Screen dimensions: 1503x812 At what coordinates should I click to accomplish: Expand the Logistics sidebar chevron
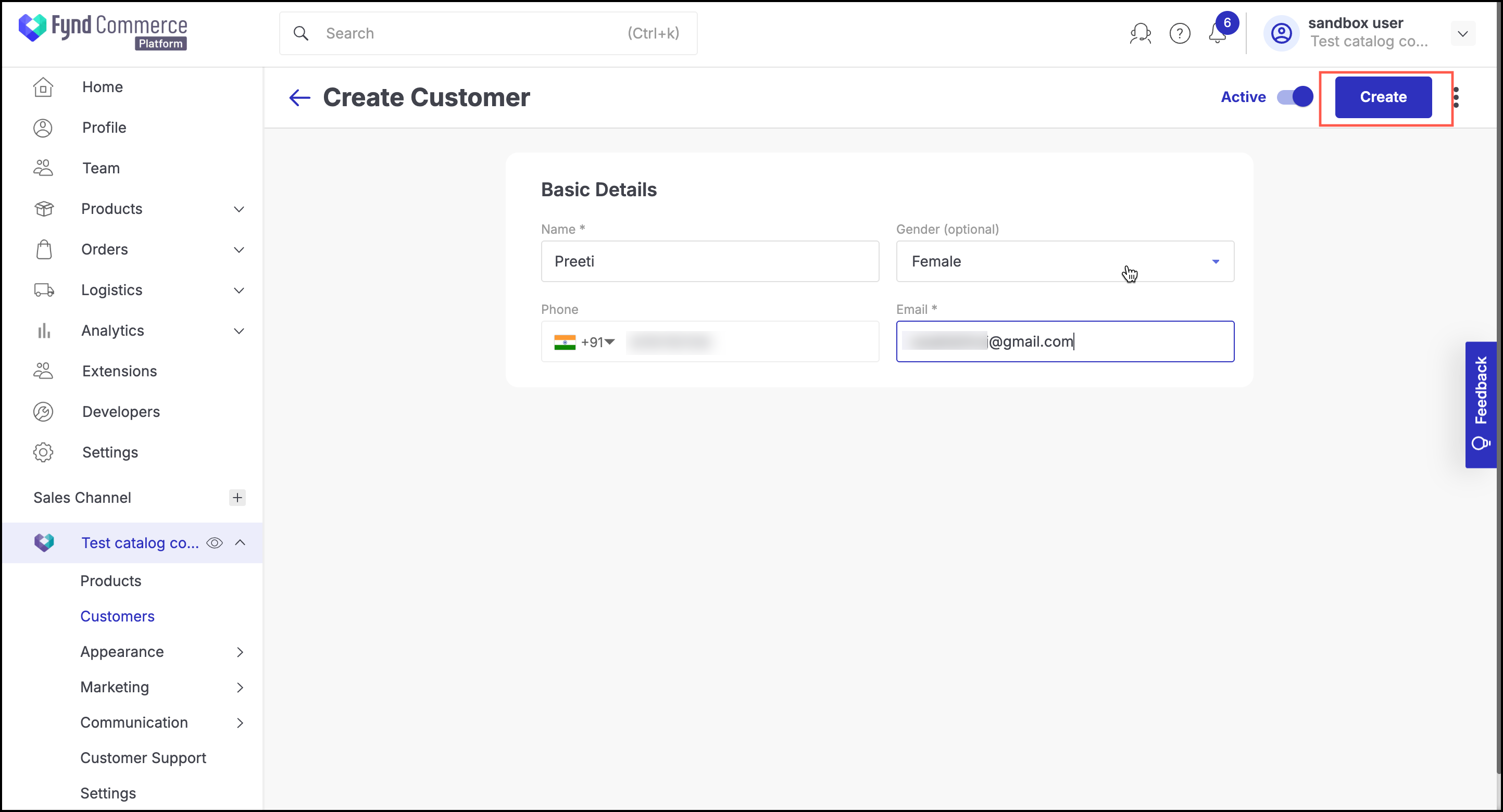coord(239,290)
